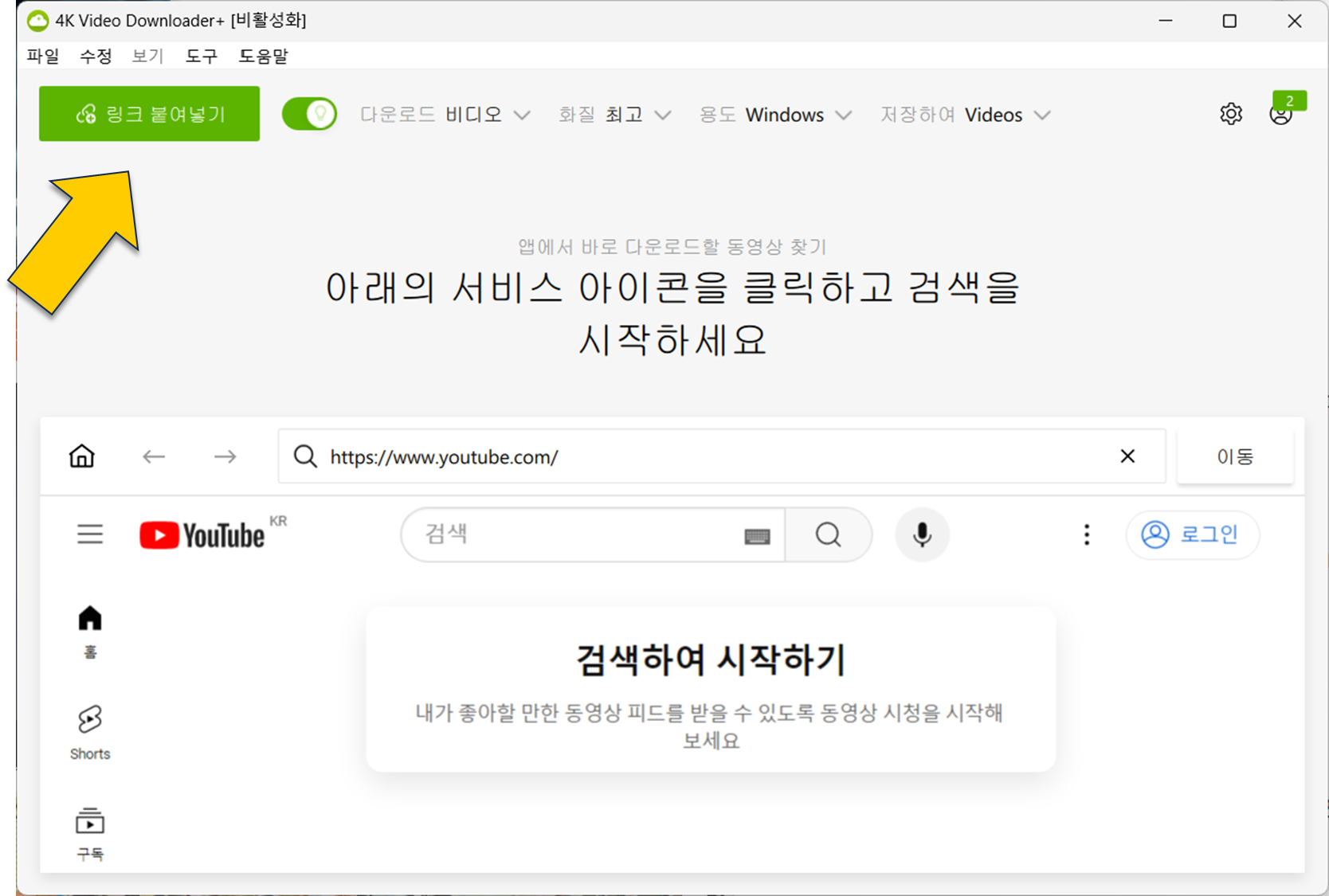This screenshot has height=896, width=1329.
Task: Open the 용도 Windows dropdown
Action: 775,115
